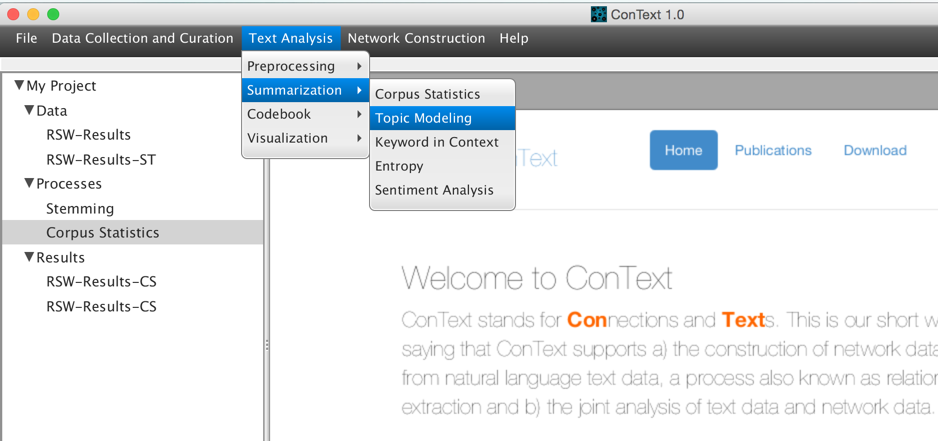
Task: Select the Stemming process item
Action: (80, 208)
